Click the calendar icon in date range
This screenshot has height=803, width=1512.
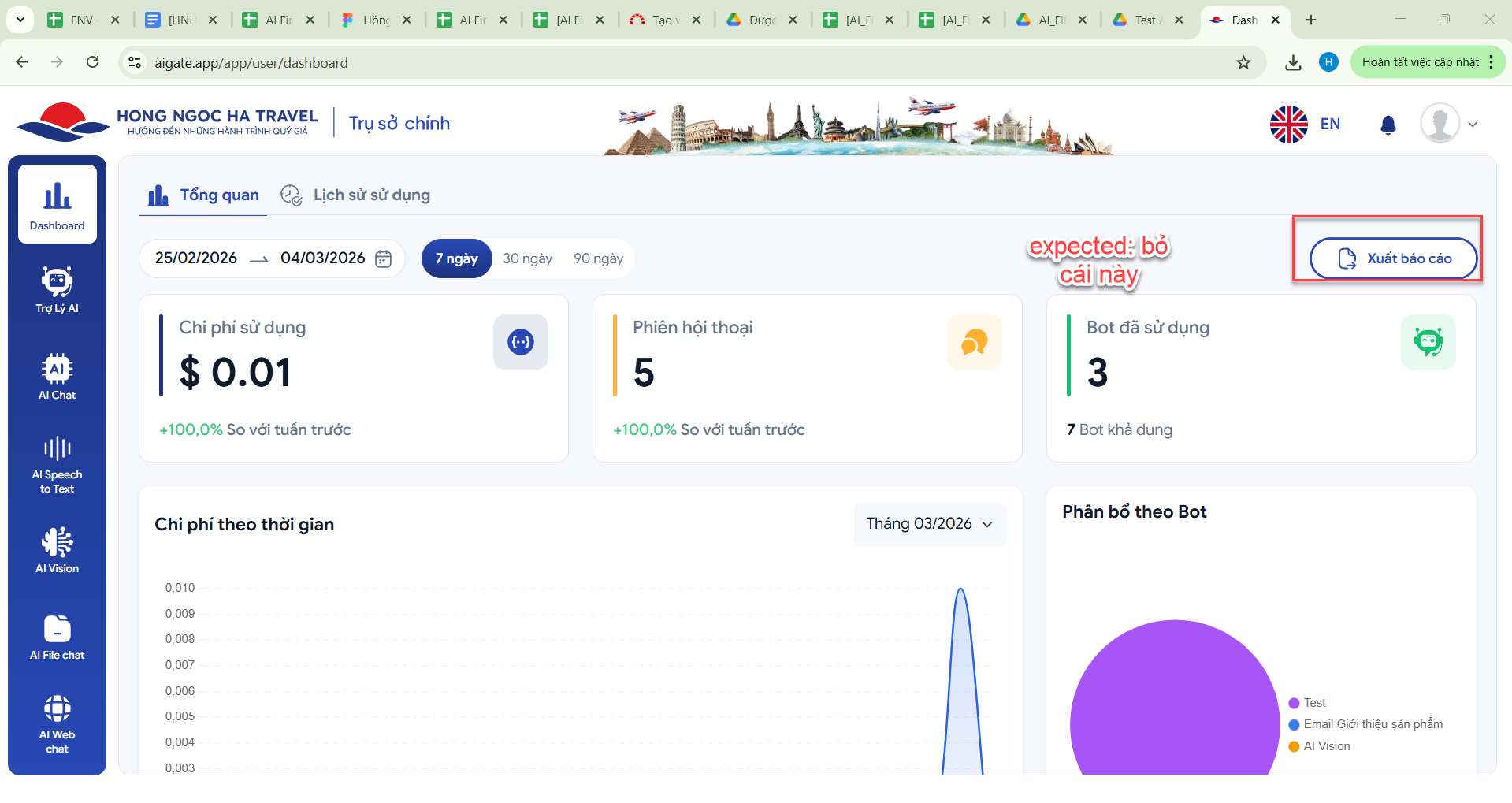383,258
